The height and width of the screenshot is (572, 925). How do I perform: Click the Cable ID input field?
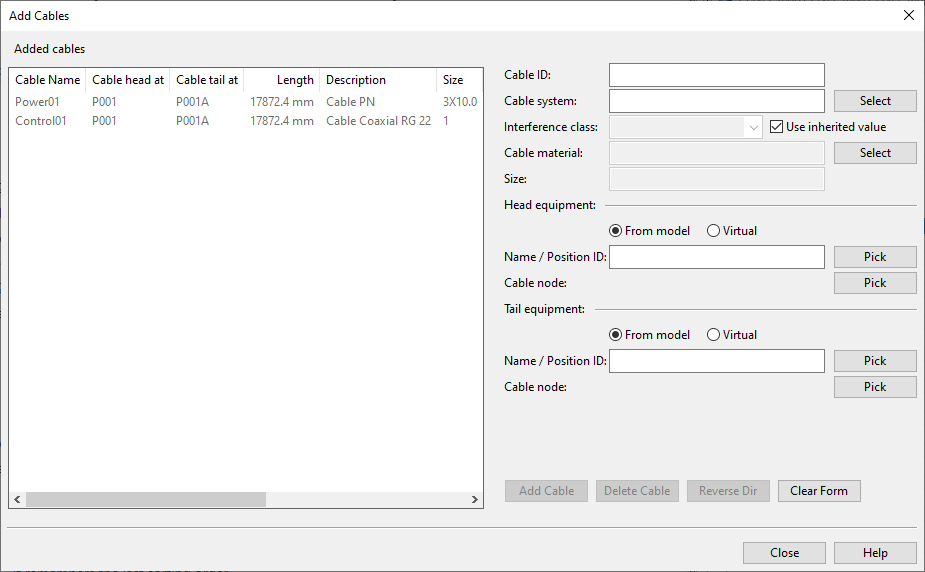(x=716, y=75)
